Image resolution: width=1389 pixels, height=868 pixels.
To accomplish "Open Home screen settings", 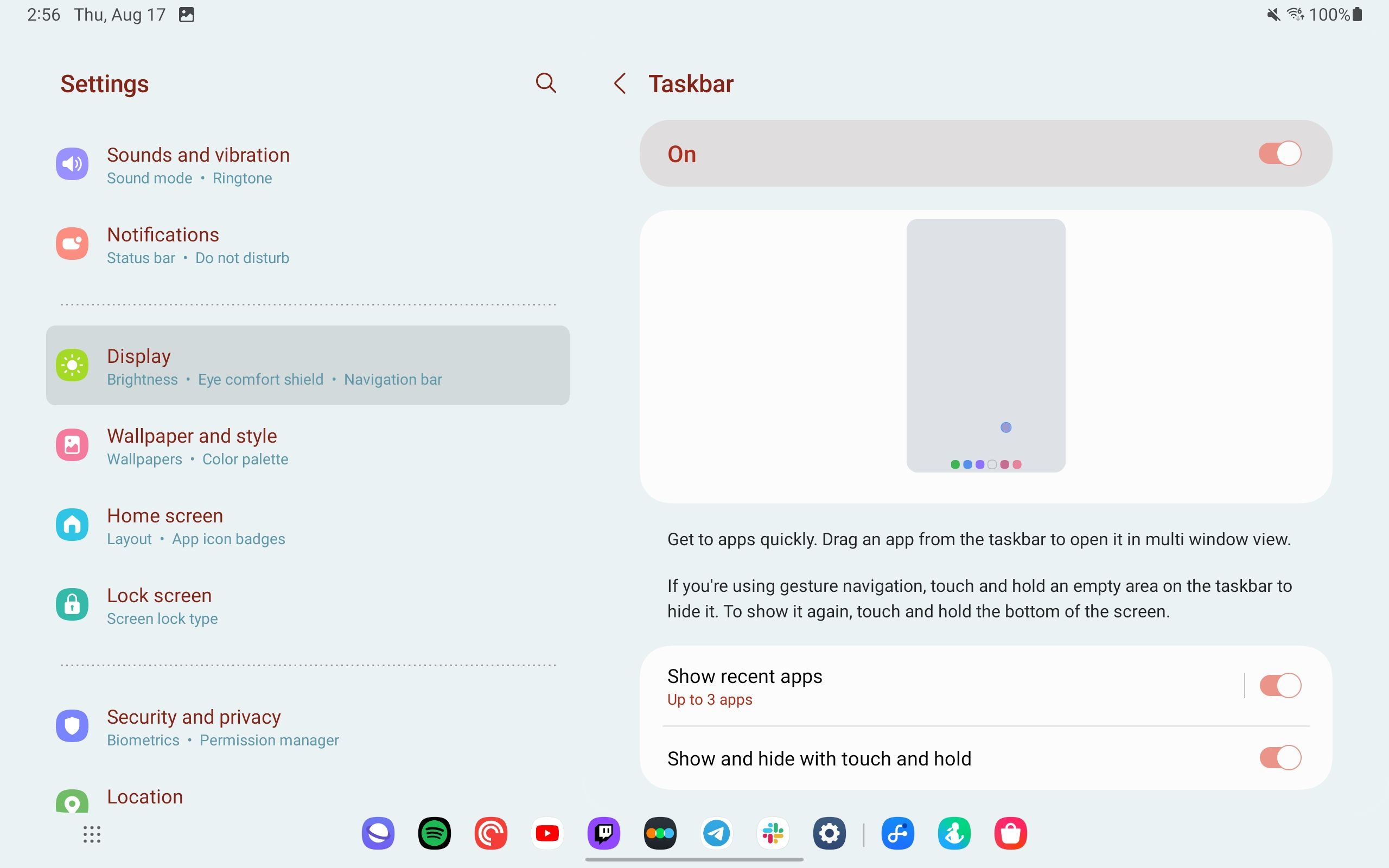I will 308,525.
